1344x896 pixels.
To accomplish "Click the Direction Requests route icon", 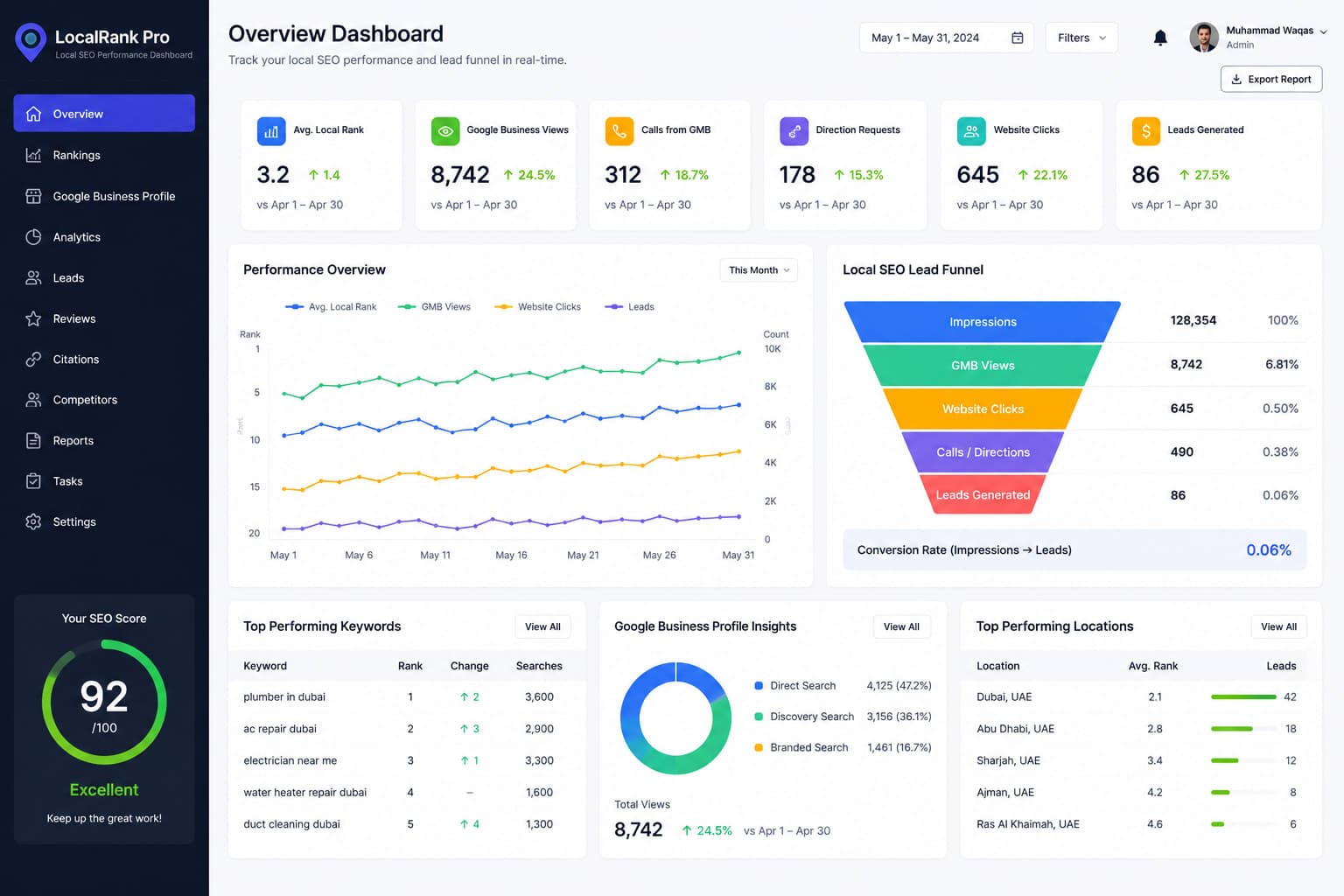I will tap(794, 131).
